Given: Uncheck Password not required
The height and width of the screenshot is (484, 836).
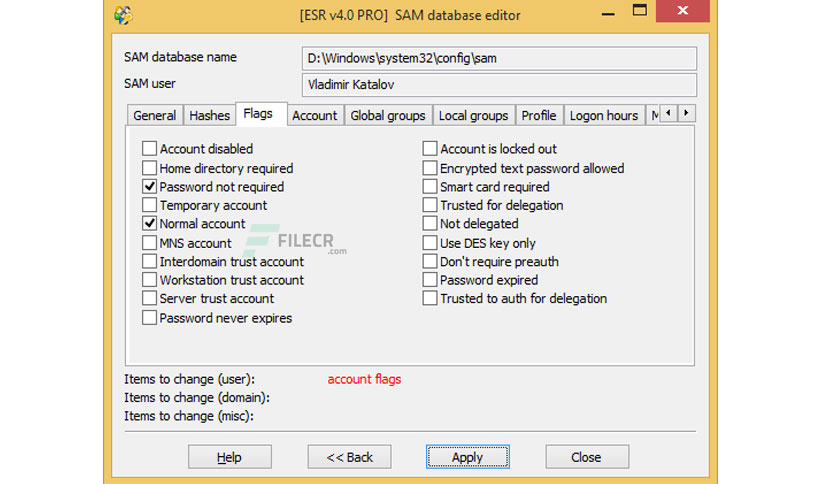Looking at the screenshot, I should [149, 187].
